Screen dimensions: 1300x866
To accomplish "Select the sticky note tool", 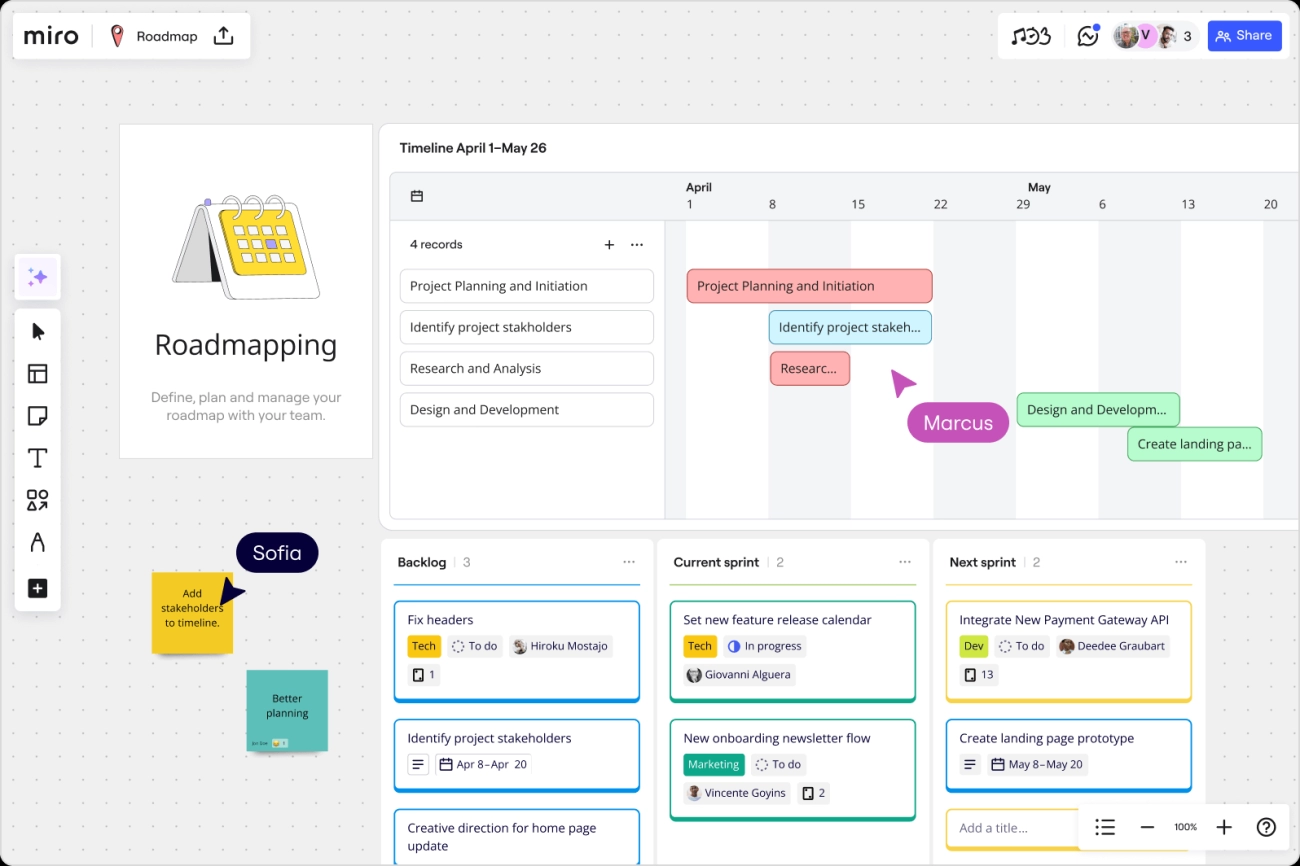I will point(38,416).
